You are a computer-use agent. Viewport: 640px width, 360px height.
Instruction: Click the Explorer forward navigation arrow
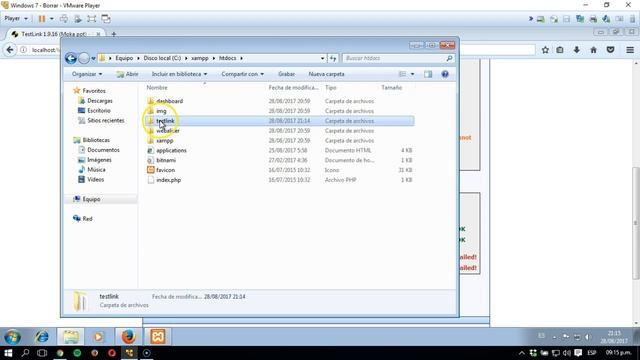[84, 58]
